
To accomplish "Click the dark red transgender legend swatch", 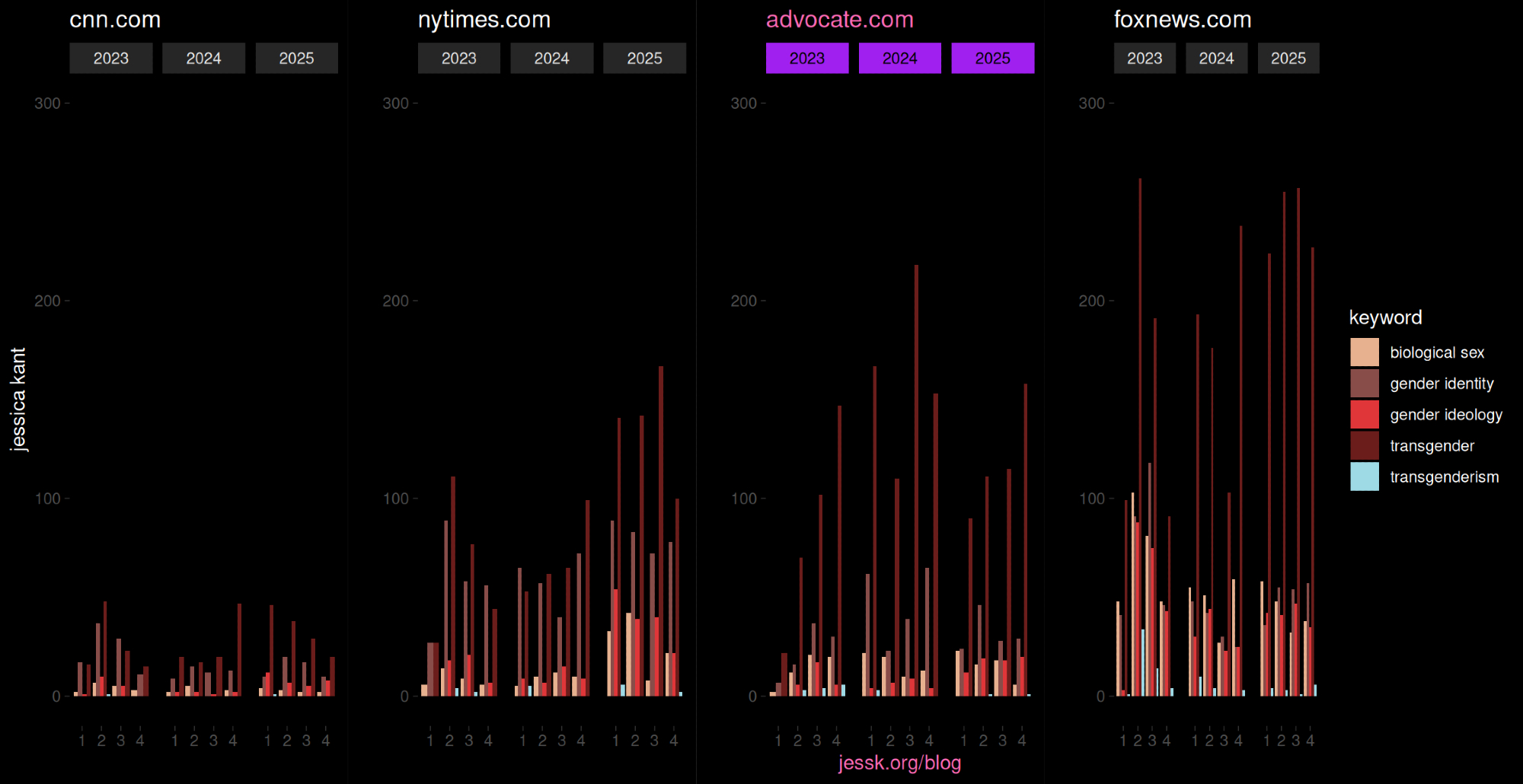I will [x=1364, y=446].
